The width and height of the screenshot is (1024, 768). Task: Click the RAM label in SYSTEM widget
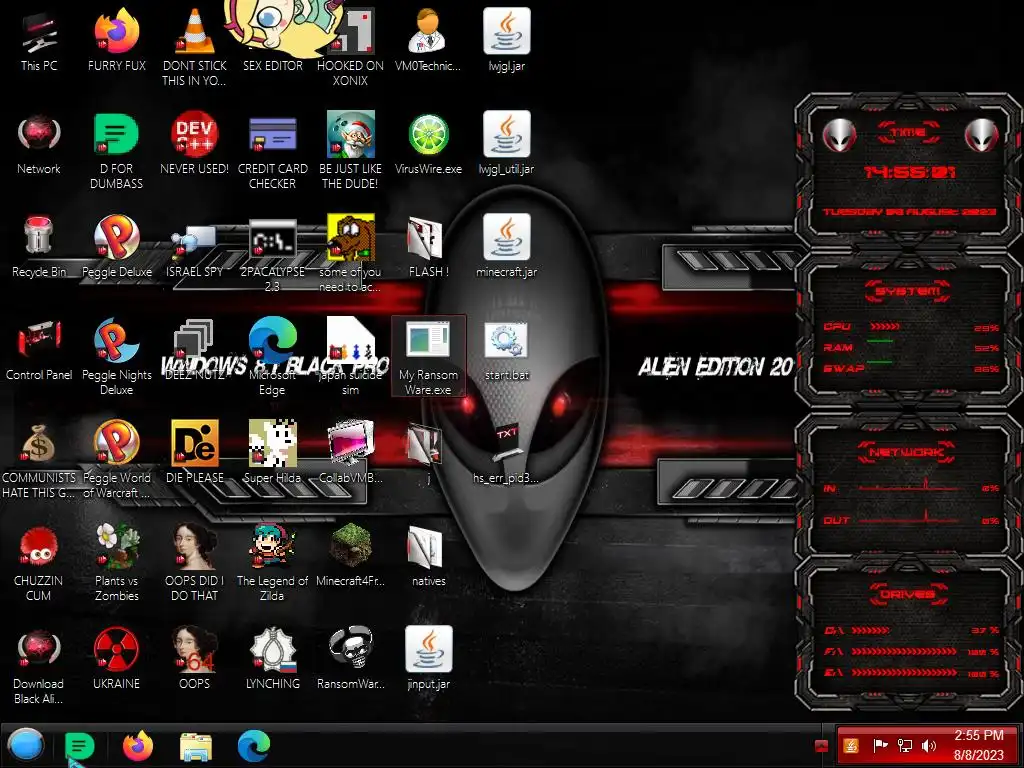pyautogui.click(x=838, y=347)
